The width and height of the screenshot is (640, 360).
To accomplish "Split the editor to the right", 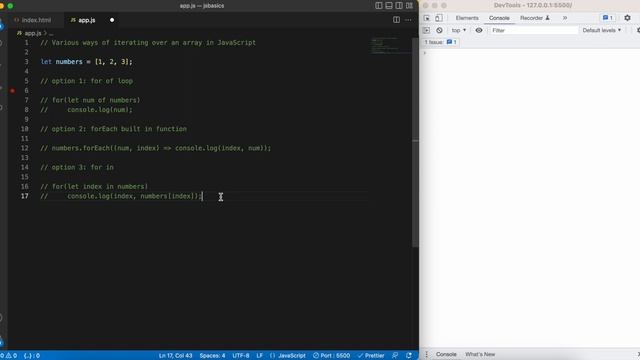I will tap(396, 20).
